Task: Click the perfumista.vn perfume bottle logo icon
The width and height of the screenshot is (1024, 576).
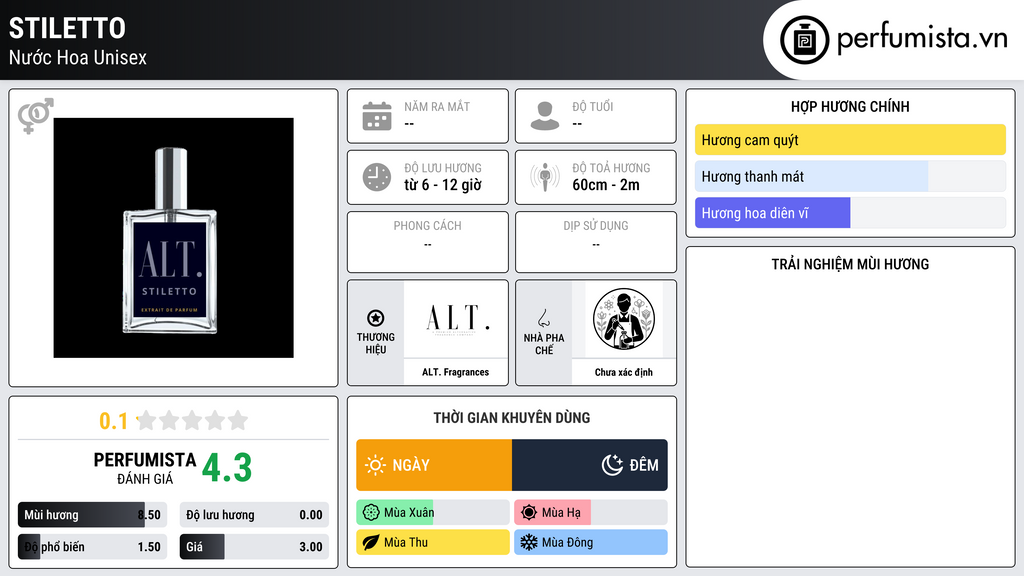Action: coord(804,40)
